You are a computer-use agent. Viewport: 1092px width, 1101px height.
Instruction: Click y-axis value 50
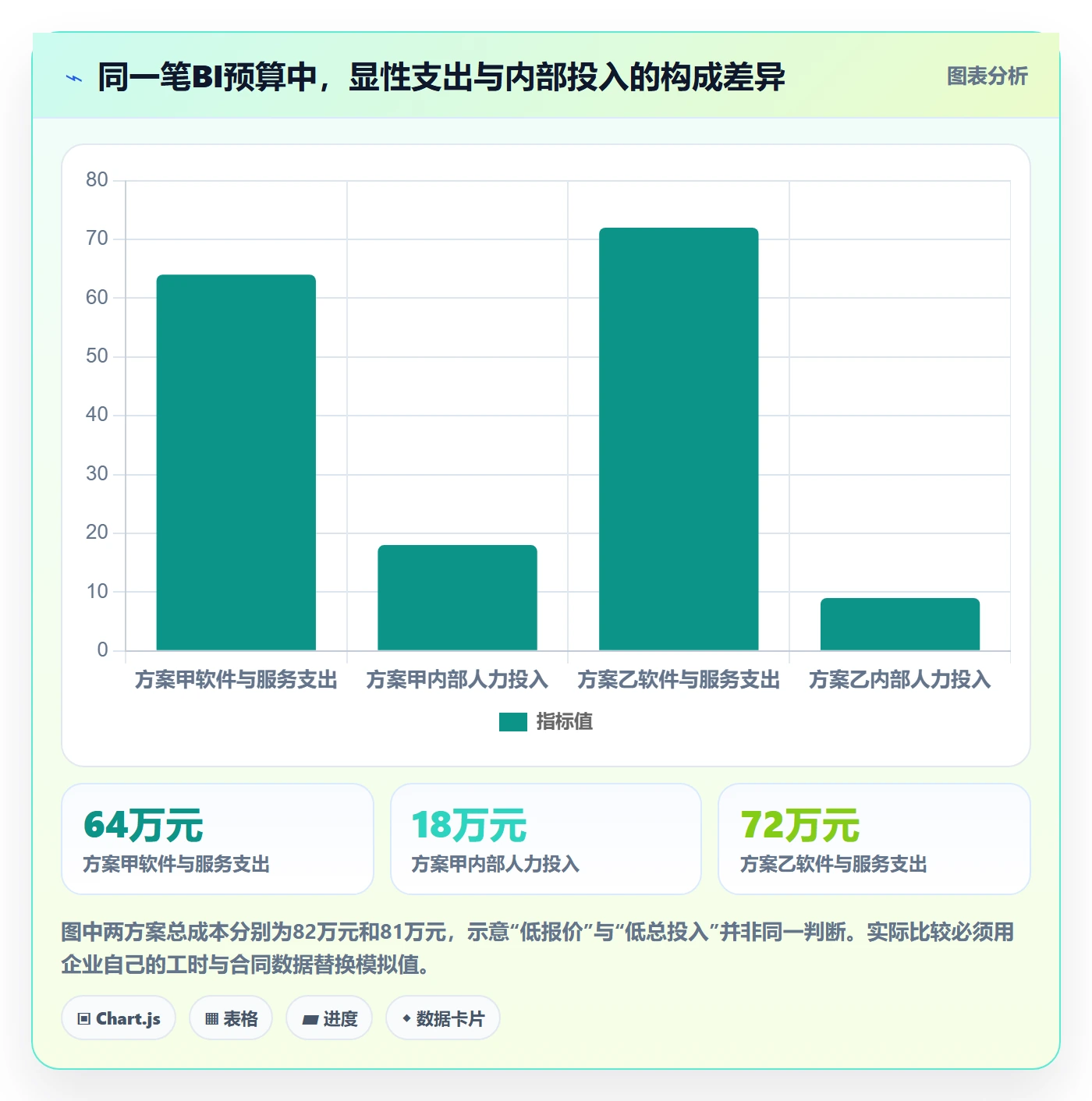click(97, 356)
